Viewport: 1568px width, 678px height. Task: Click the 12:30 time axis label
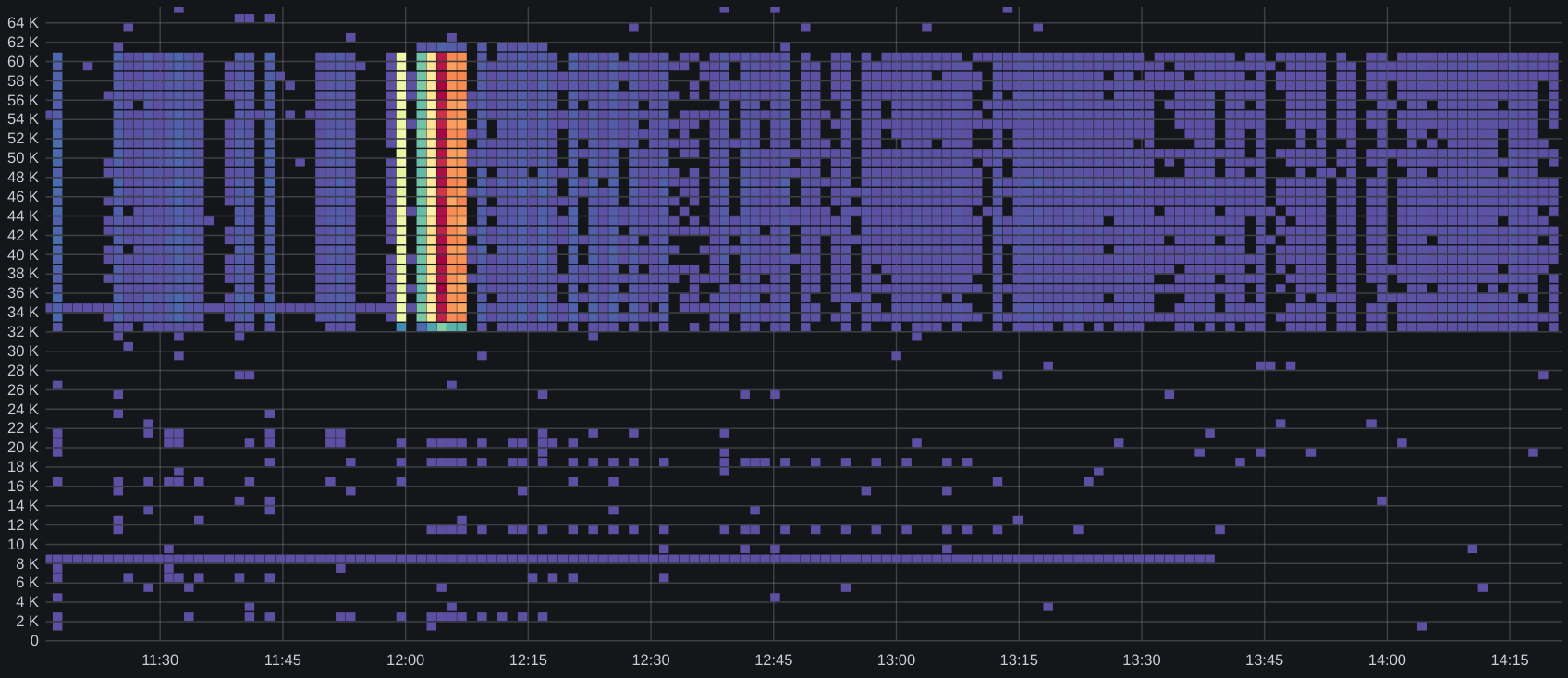[x=651, y=660]
